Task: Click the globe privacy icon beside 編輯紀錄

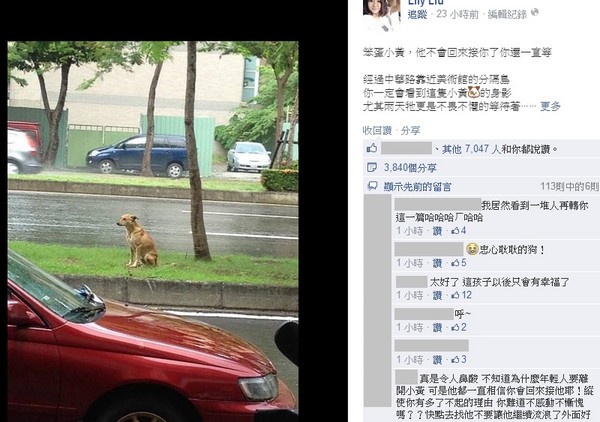Action: tap(535, 12)
